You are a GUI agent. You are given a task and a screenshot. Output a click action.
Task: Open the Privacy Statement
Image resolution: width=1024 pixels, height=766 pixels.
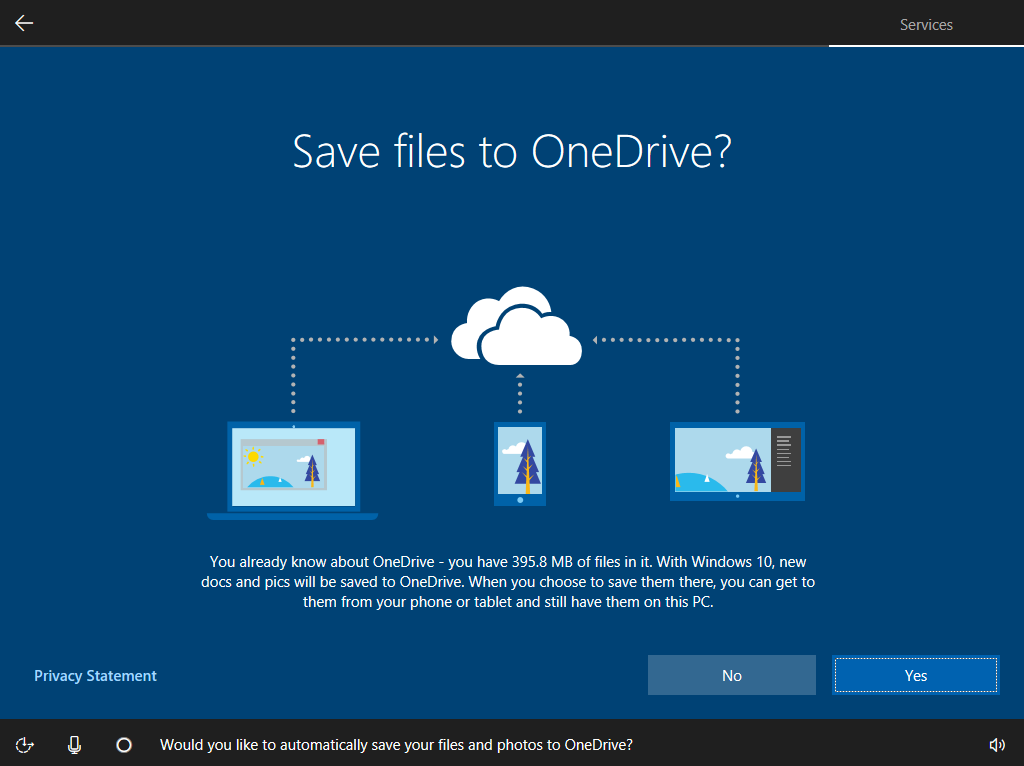click(95, 675)
